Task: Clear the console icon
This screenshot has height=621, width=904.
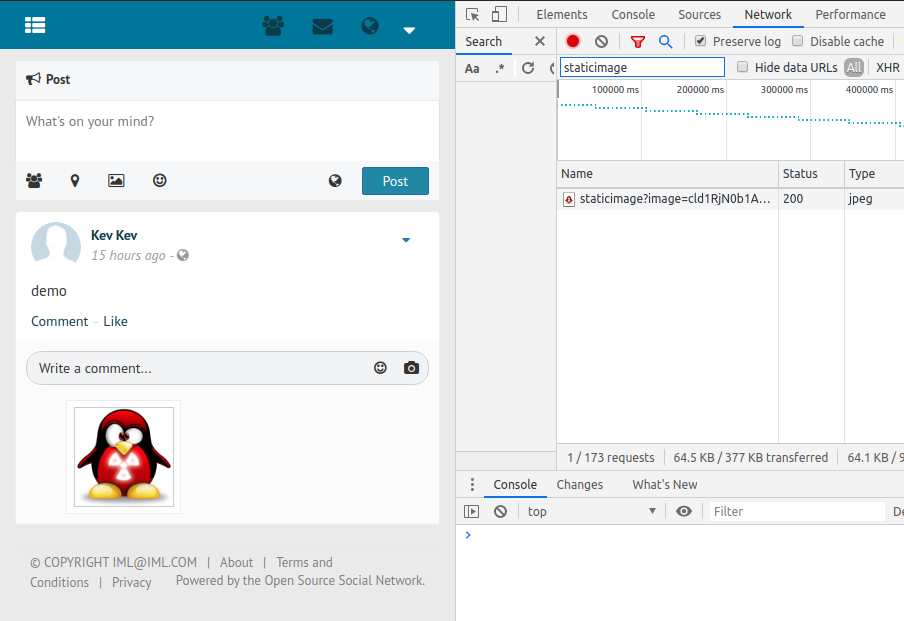Action: pyautogui.click(x=500, y=511)
